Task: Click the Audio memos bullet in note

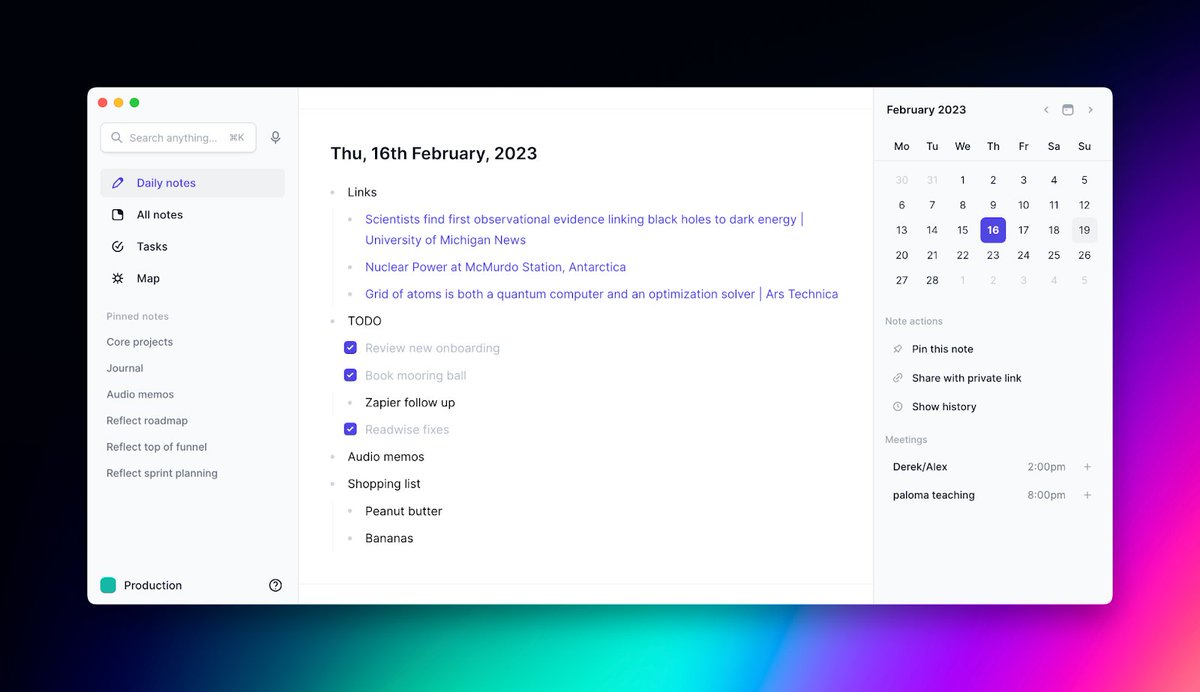Action: click(x=333, y=457)
